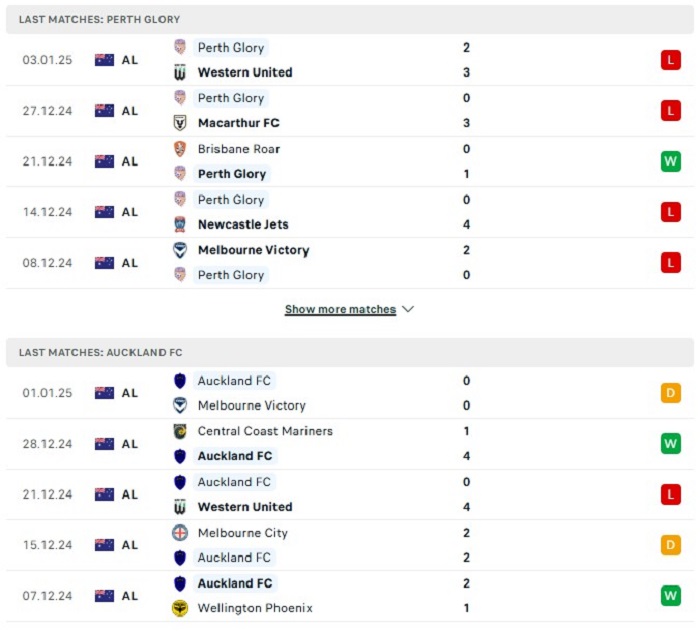700x631 pixels.
Task: Open the 01.01.25 Auckland FC match row
Action: coord(350,393)
